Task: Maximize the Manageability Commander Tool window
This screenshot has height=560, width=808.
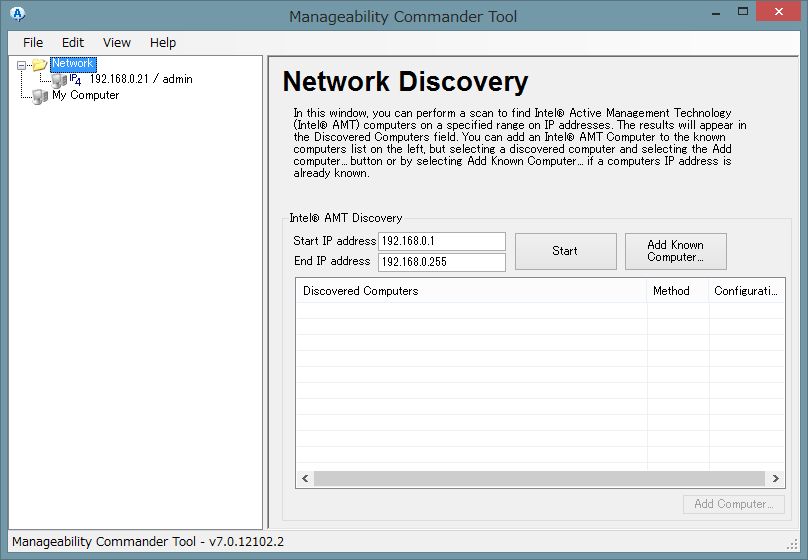Action: [743, 12]
